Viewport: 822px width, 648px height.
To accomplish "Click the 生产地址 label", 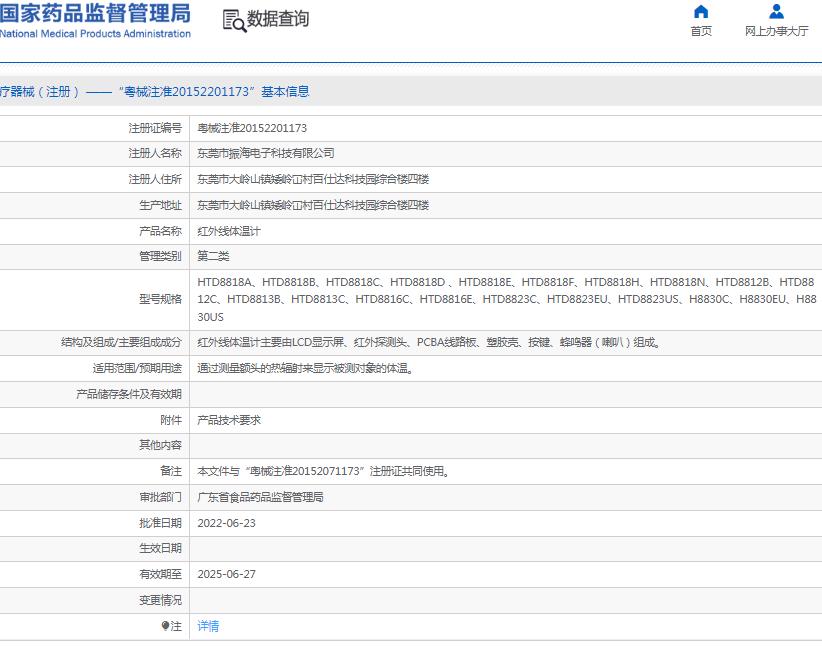I will [x=160, y=205].
